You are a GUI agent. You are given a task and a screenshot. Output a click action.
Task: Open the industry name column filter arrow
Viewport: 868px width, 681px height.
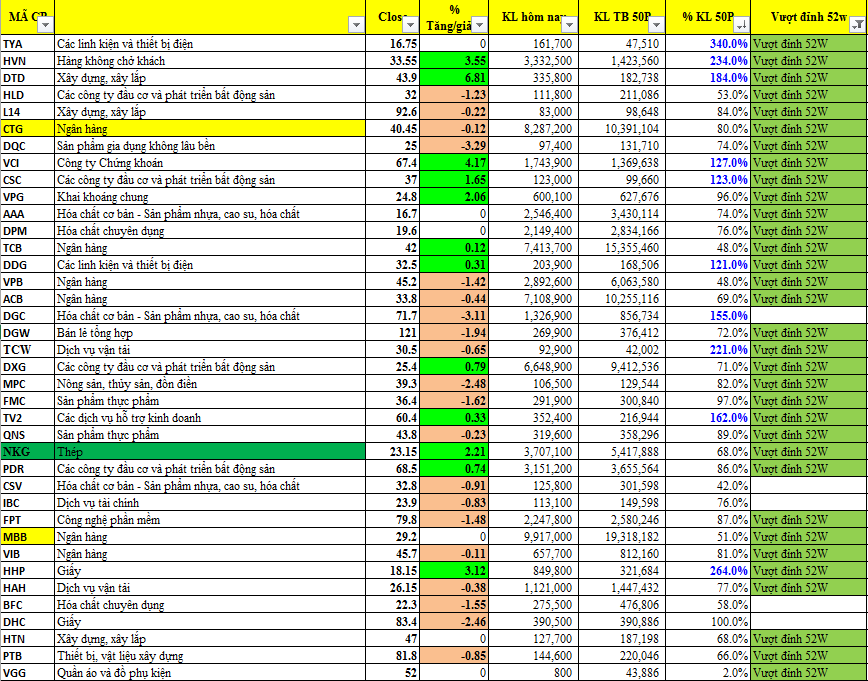point(356,26)
